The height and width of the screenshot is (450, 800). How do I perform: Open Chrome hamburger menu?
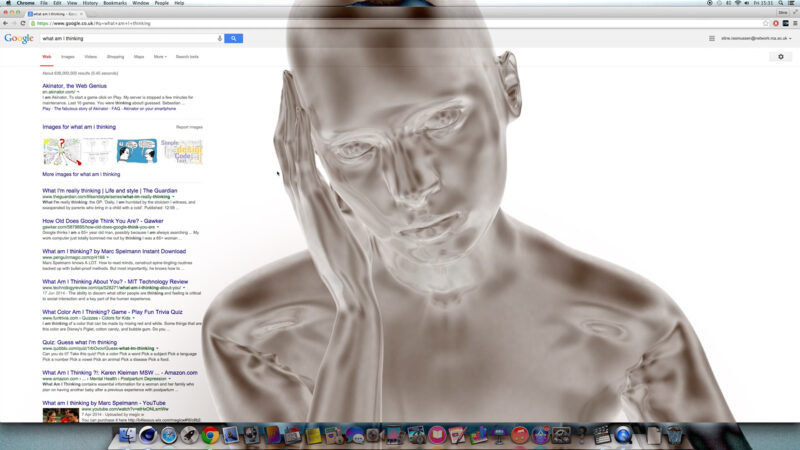click(795, 23)
